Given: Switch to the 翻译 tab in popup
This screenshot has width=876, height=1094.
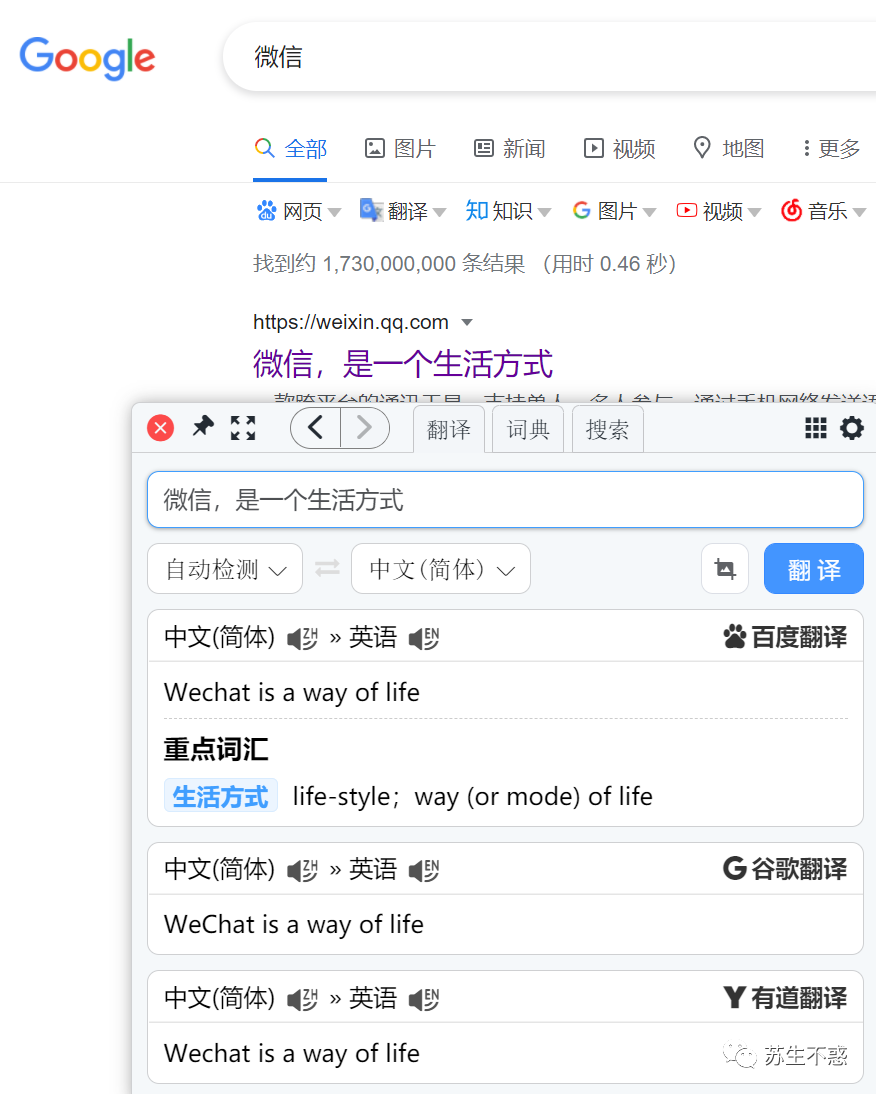Looking at the screenshot, I should click(x=448, y=429).
